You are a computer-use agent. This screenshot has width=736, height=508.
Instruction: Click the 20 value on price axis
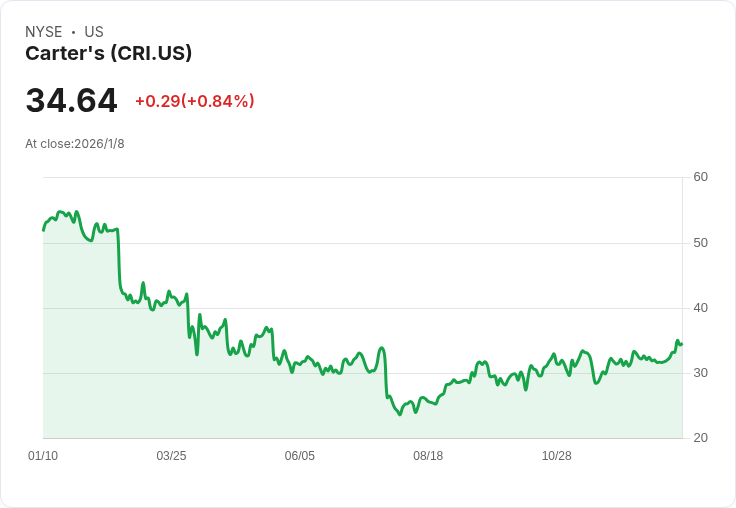(700, 438)
